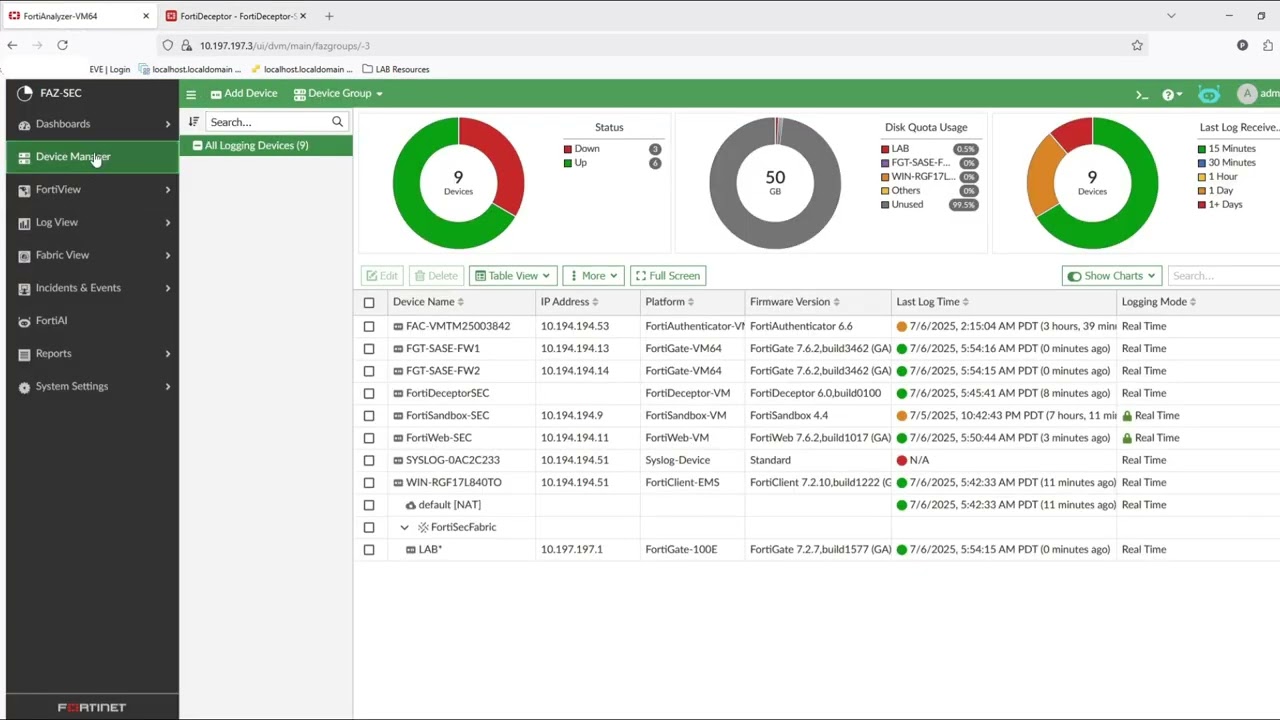1280x720 pixels.
Task: Open the CLI console icon
Action: coord(1142,94)
